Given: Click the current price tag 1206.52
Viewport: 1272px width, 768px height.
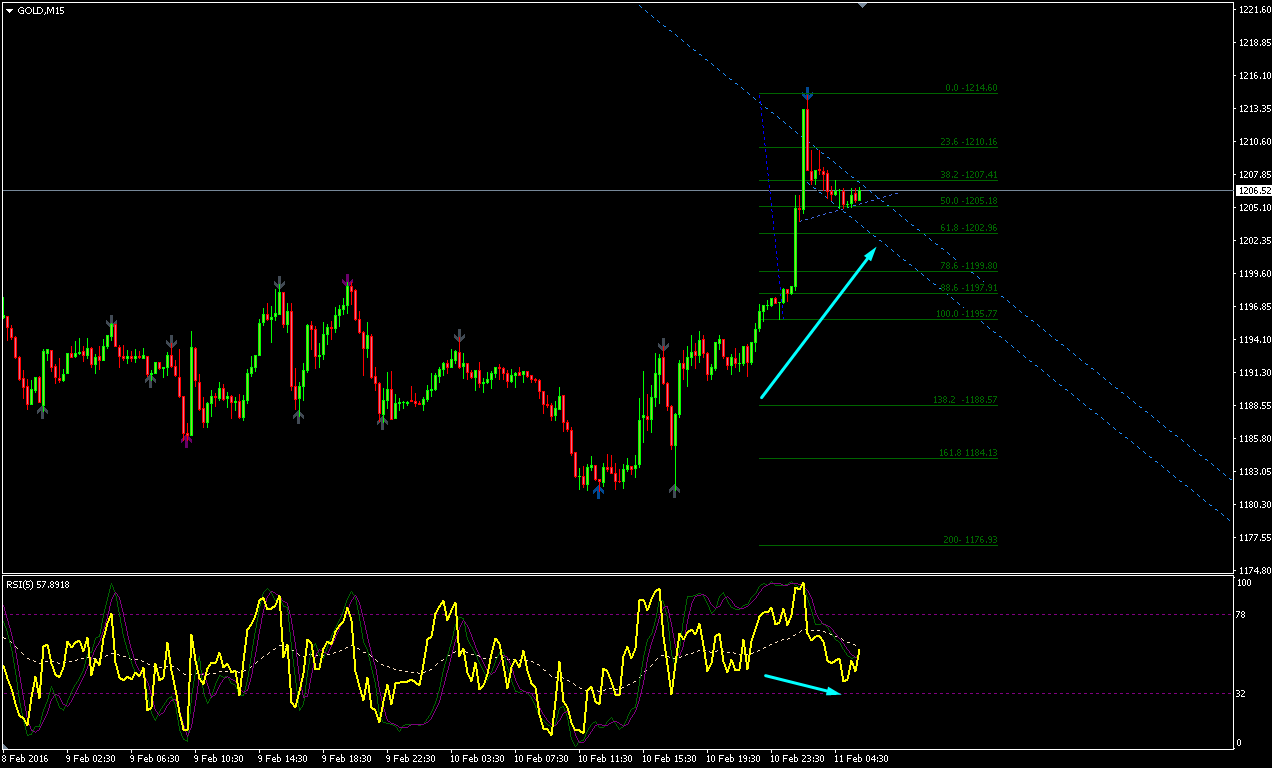Looking at the screenshot, I should click(1253, 190).
